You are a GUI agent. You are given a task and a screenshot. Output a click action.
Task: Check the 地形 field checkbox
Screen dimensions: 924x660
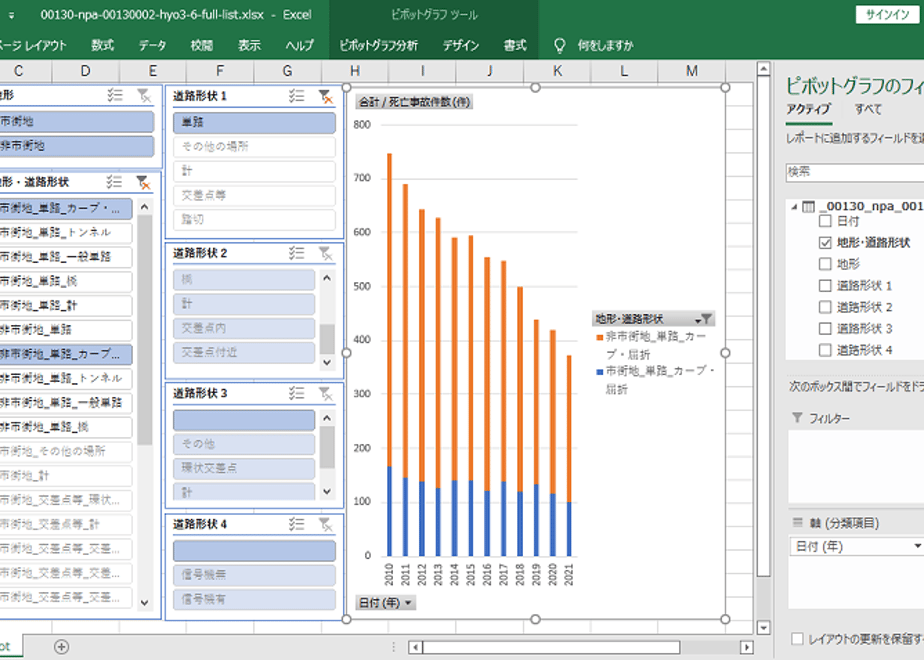(825, 263)
